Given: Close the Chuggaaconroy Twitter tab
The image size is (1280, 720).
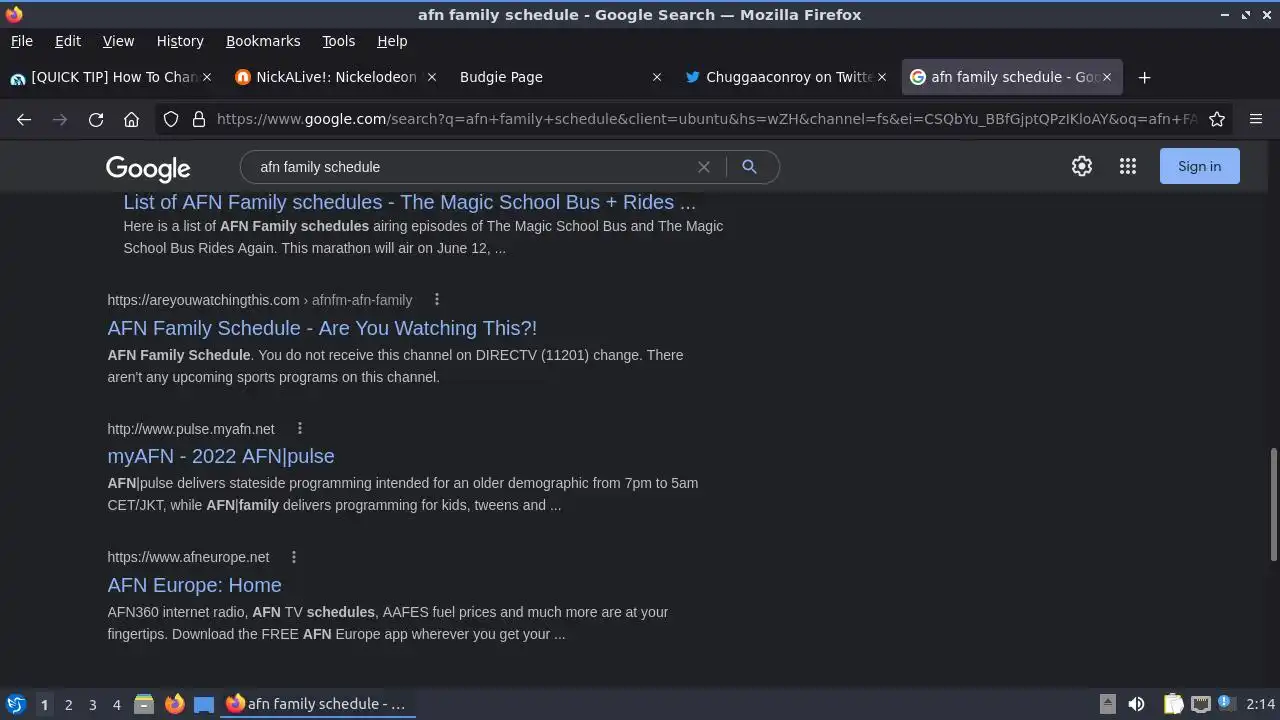Looking at the screenshot, I should tap(882, 77).
